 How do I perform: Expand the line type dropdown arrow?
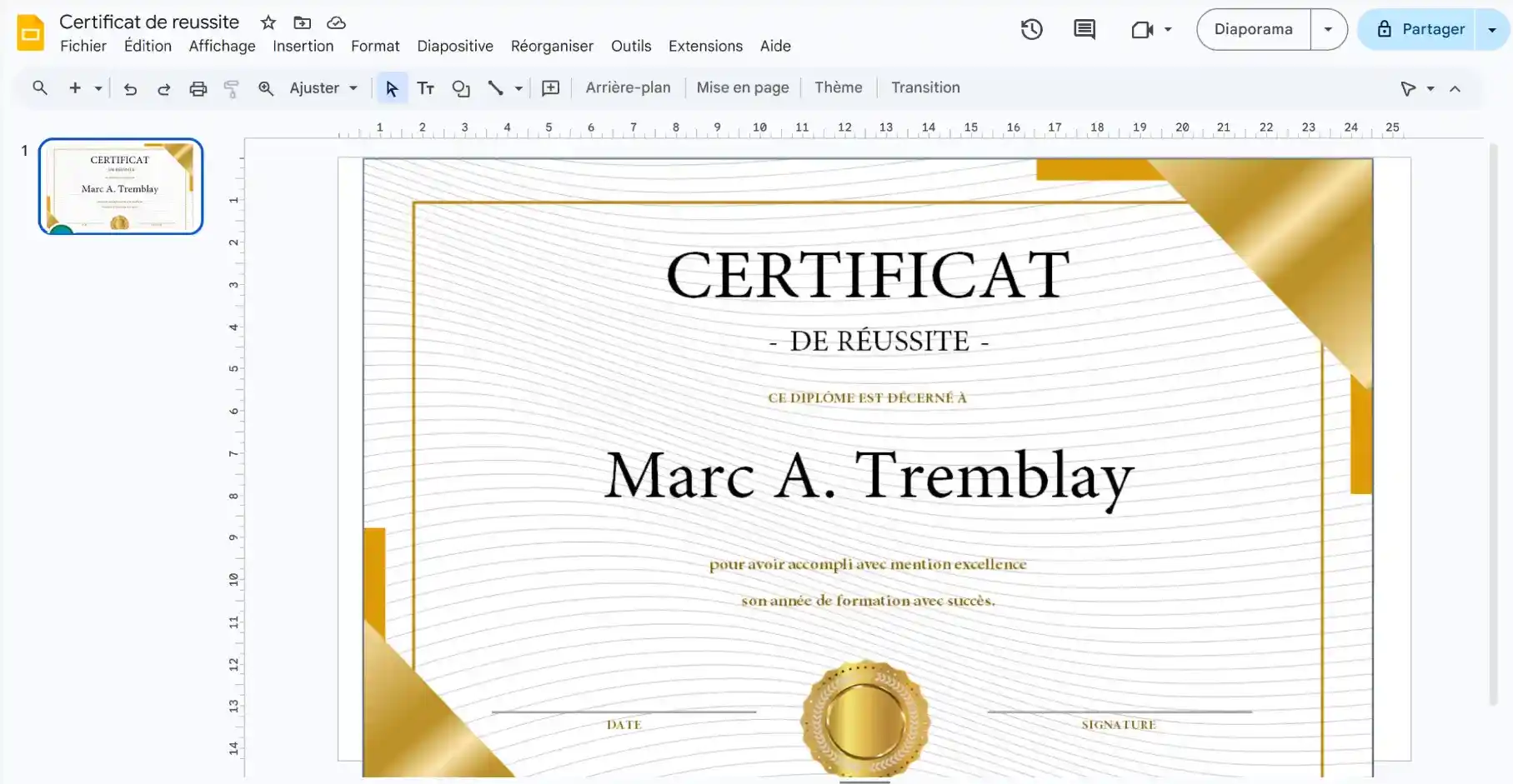(x=519, y=88)
